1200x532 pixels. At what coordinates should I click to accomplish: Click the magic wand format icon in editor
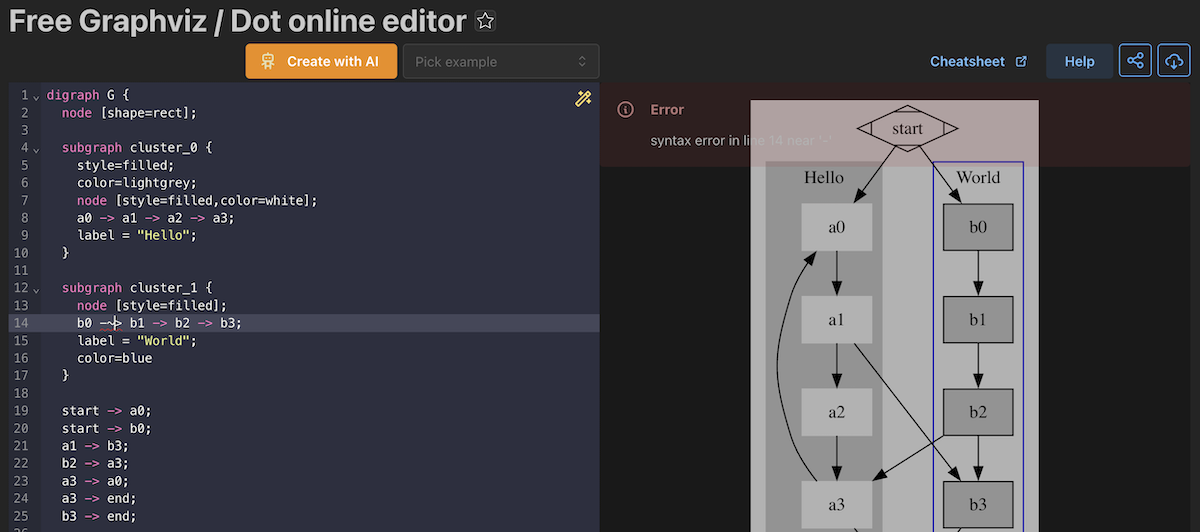click(x=583, y=97)
